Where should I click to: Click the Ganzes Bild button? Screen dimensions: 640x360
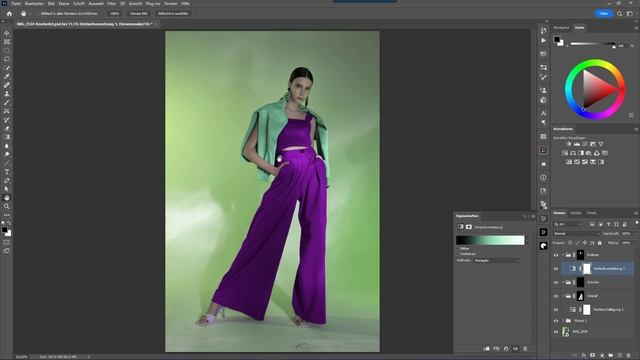coord(139,13)
